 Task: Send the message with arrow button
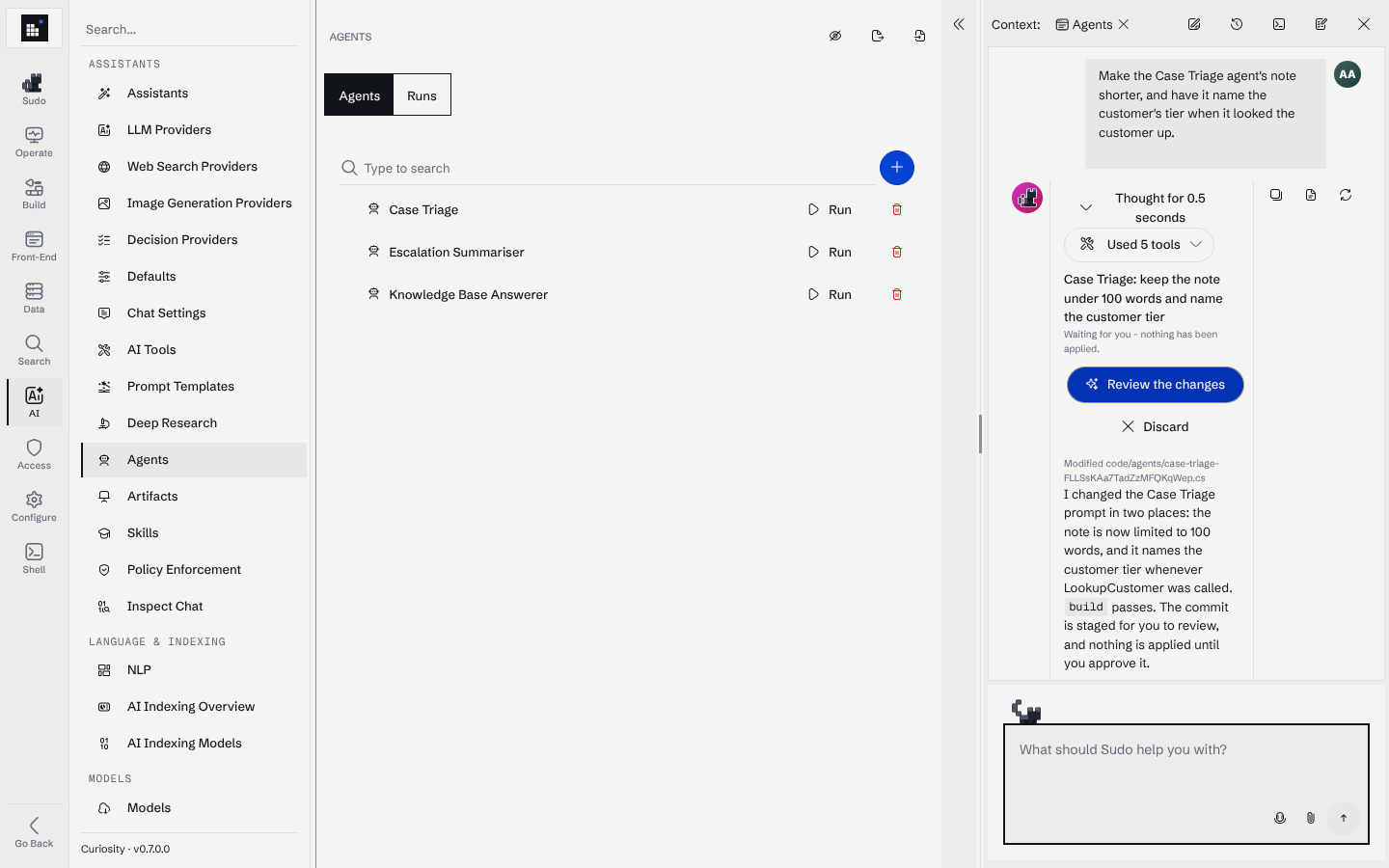click(1344, 818)
